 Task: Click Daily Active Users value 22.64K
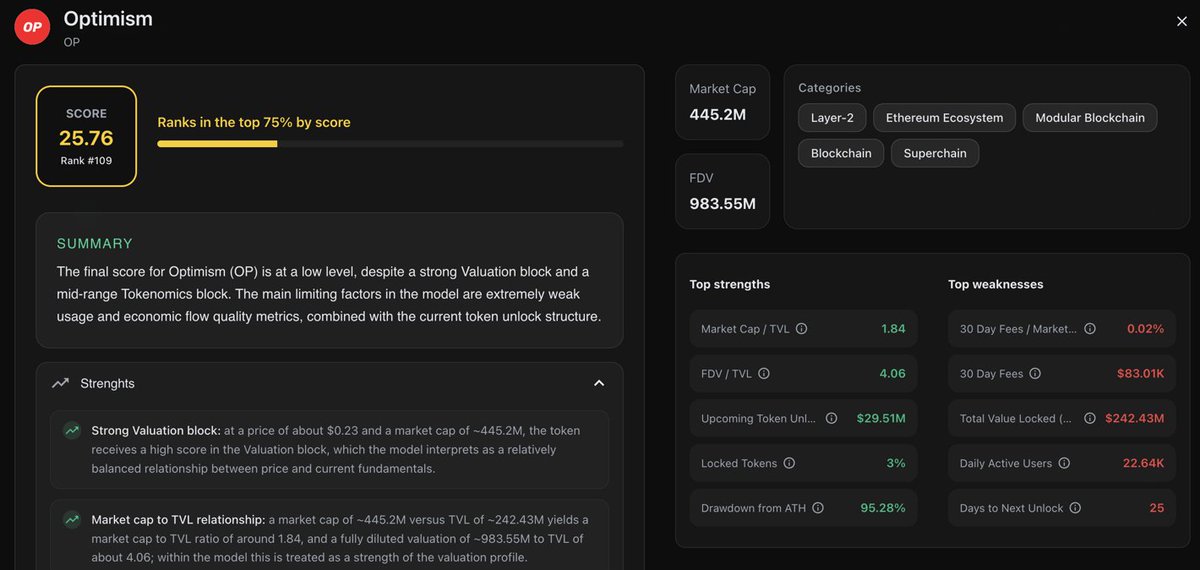click(x=1144, y=463)
